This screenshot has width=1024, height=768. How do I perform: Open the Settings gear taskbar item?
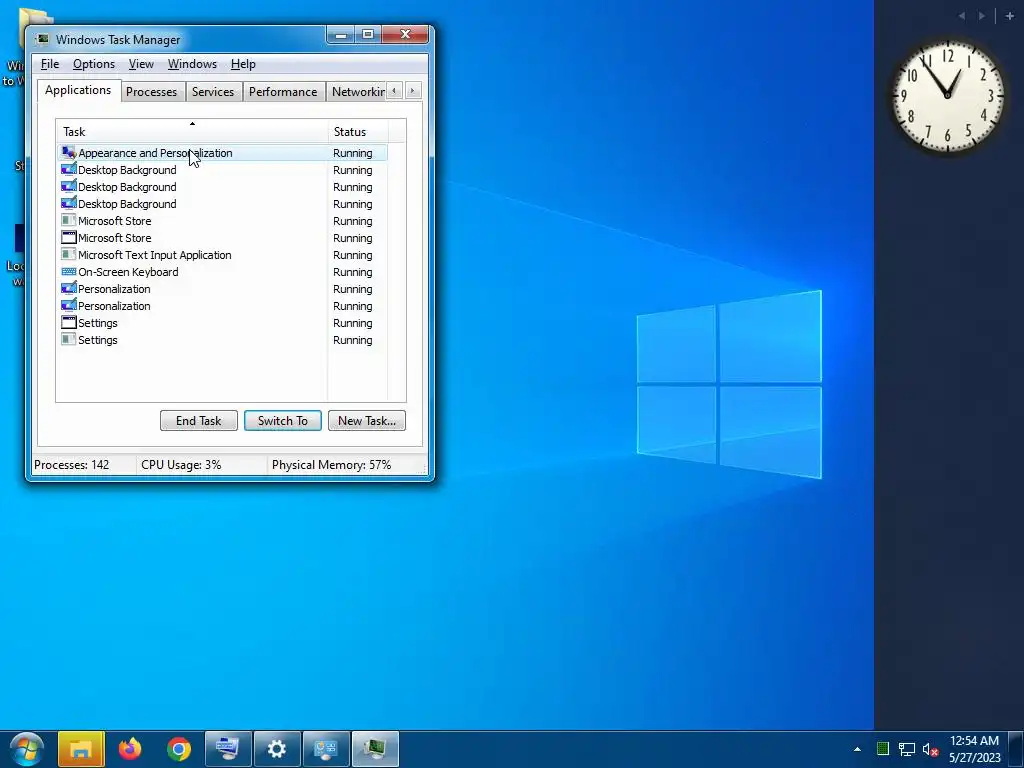277,748
